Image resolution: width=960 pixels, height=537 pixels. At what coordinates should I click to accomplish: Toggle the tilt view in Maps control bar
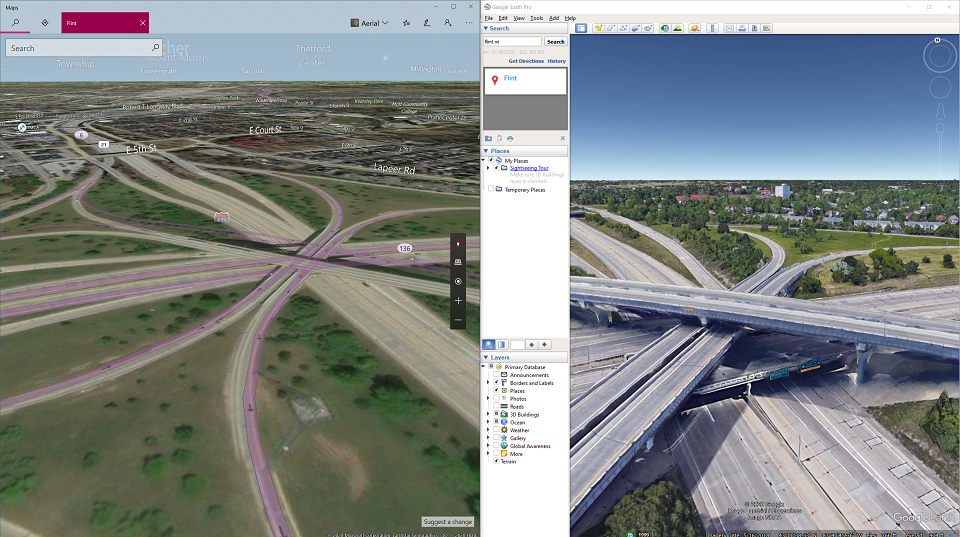click(x=458, y=262)
